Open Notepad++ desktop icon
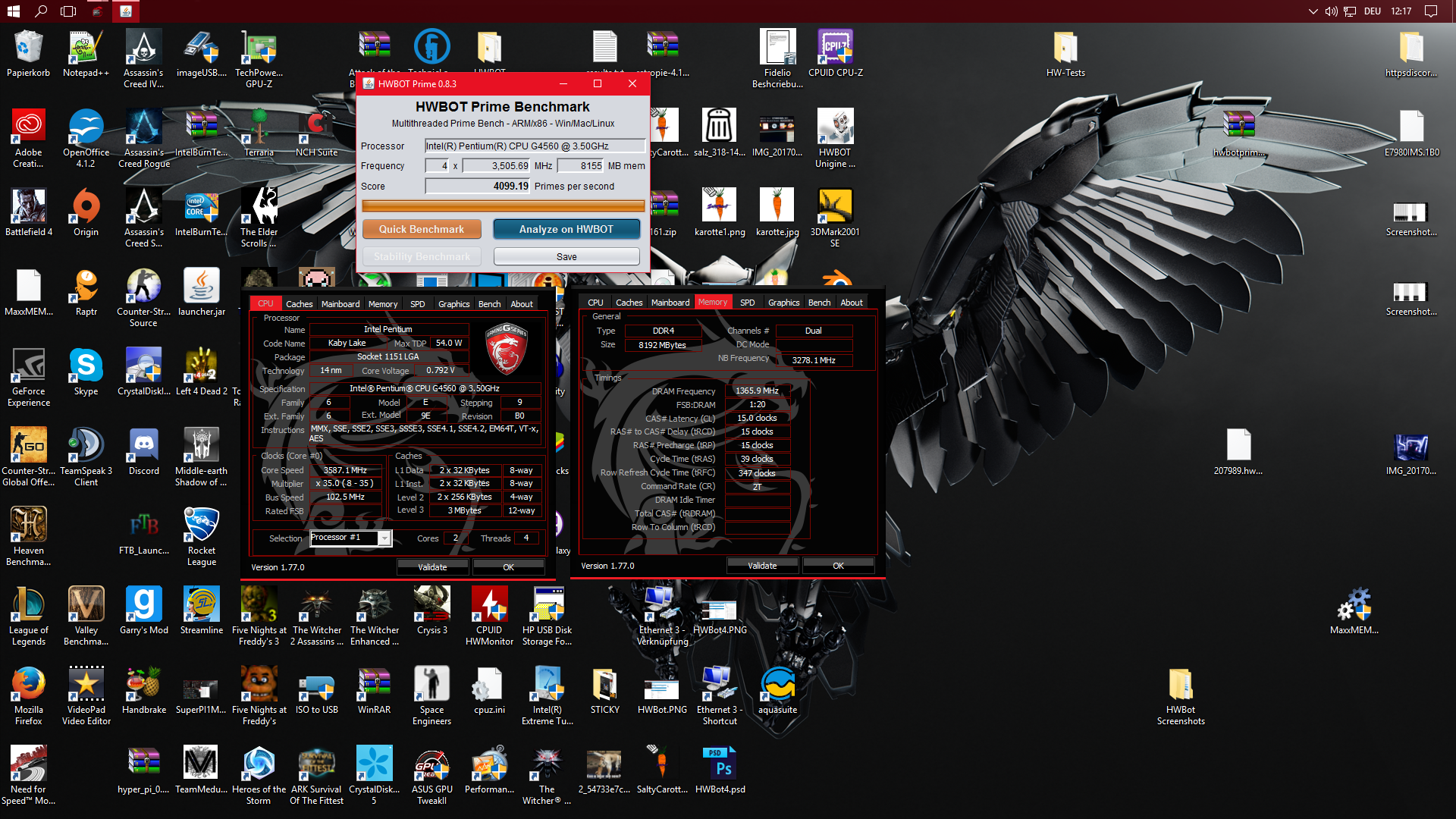 (x=86, y=54)
